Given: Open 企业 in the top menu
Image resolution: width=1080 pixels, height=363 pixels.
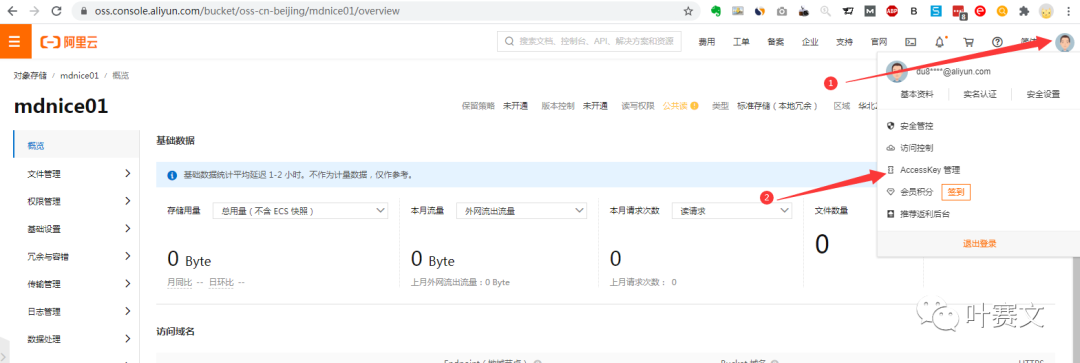Looking at the screenshot, I should [x=810, y=42].
